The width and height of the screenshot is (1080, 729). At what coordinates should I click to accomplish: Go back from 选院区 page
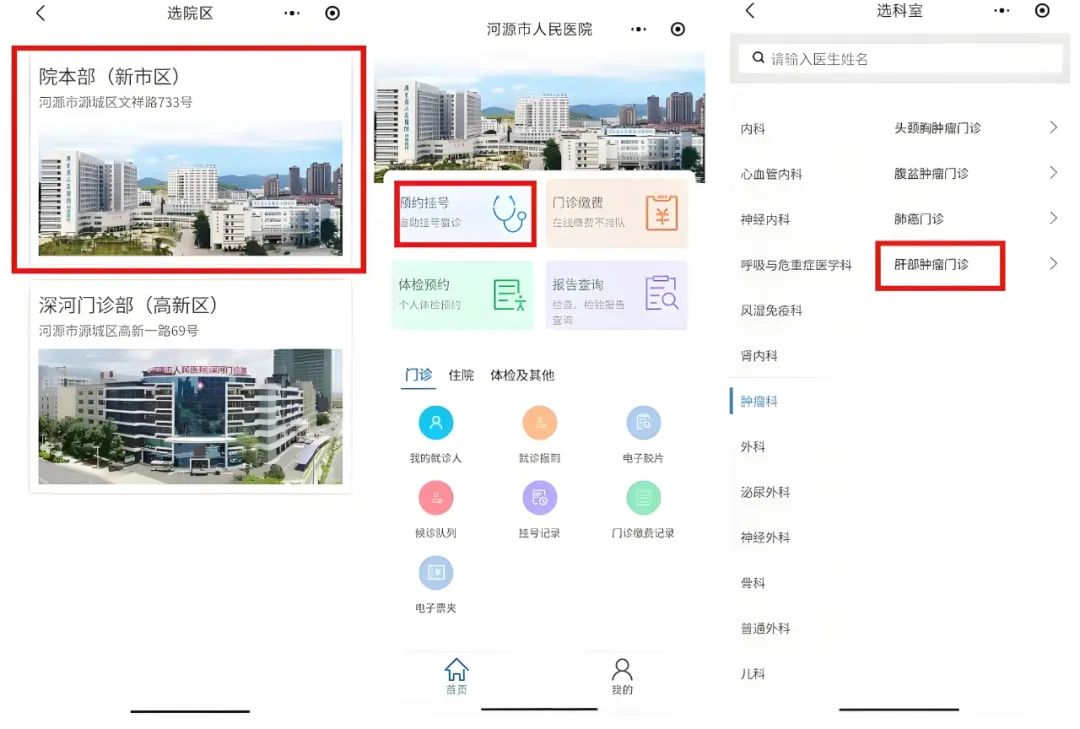(x=41, y=13)
